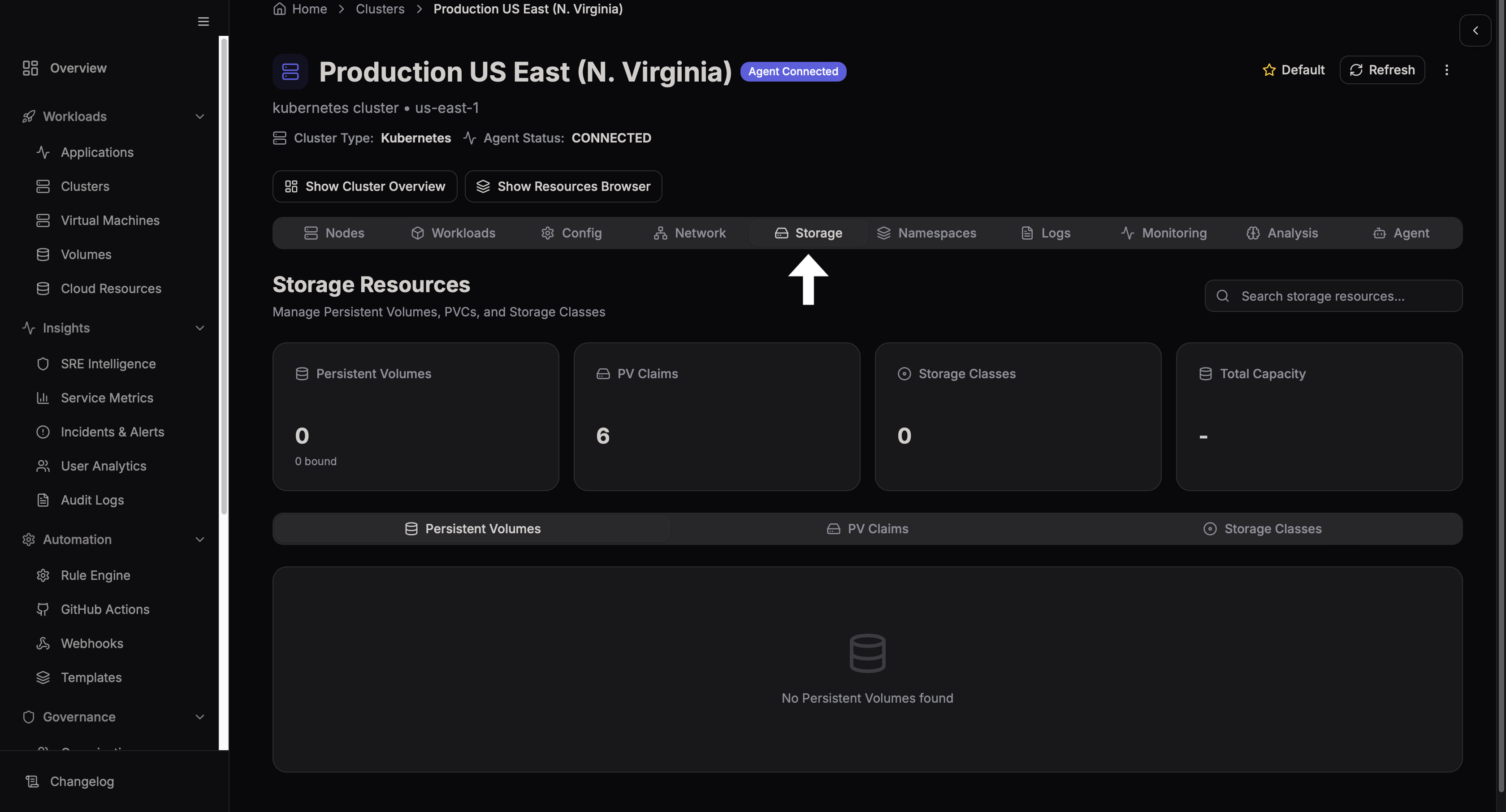Toggle Default status with the star
The image size is (1506, 812).
coord(1268,69)
